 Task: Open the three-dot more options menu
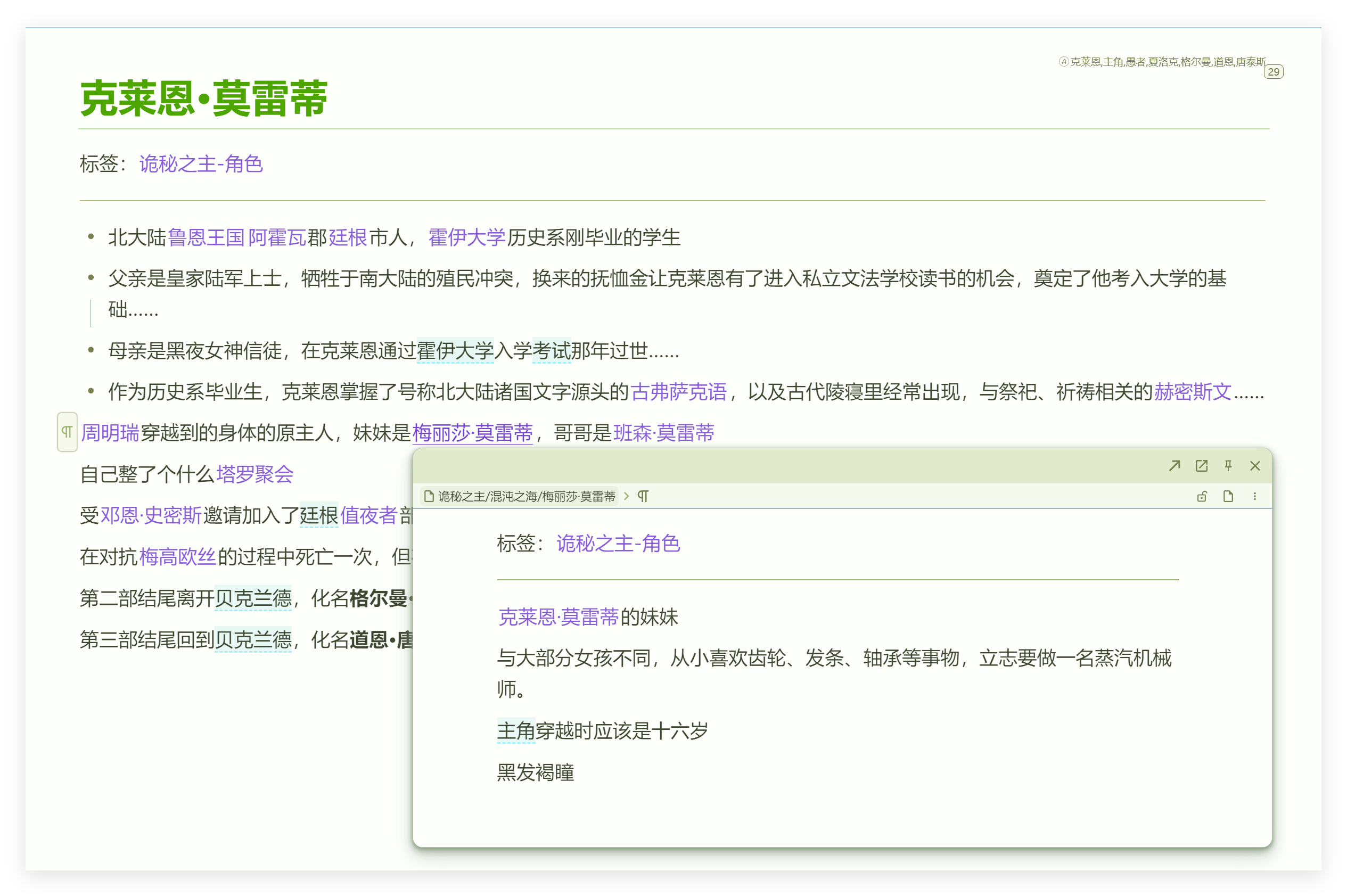coord(1254,497)
